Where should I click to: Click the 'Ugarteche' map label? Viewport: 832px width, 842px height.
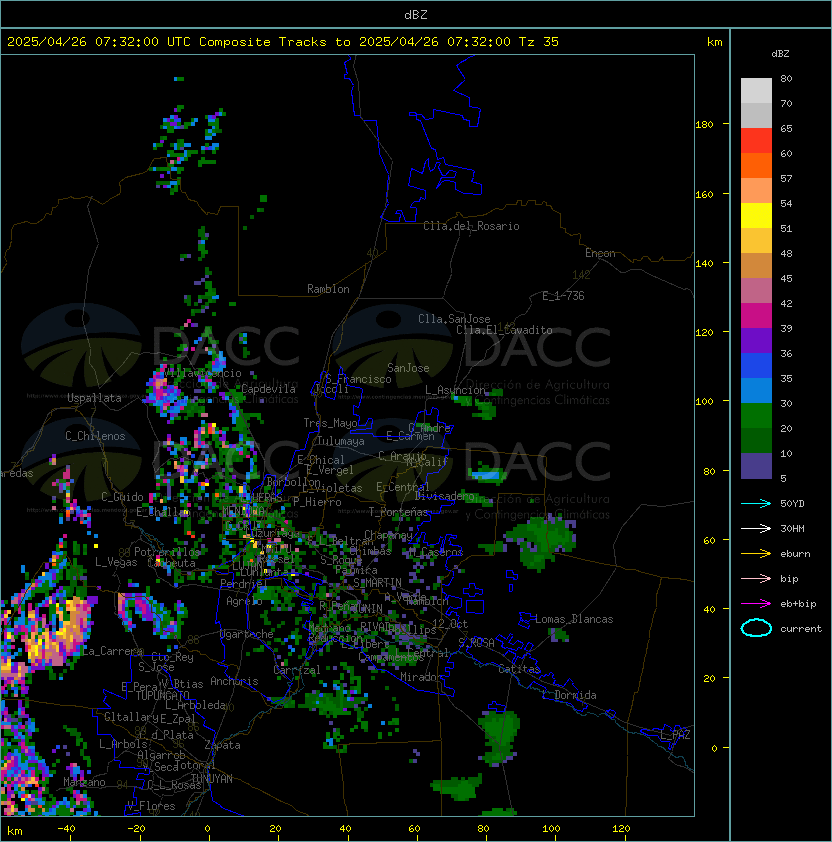pos(246,634)
